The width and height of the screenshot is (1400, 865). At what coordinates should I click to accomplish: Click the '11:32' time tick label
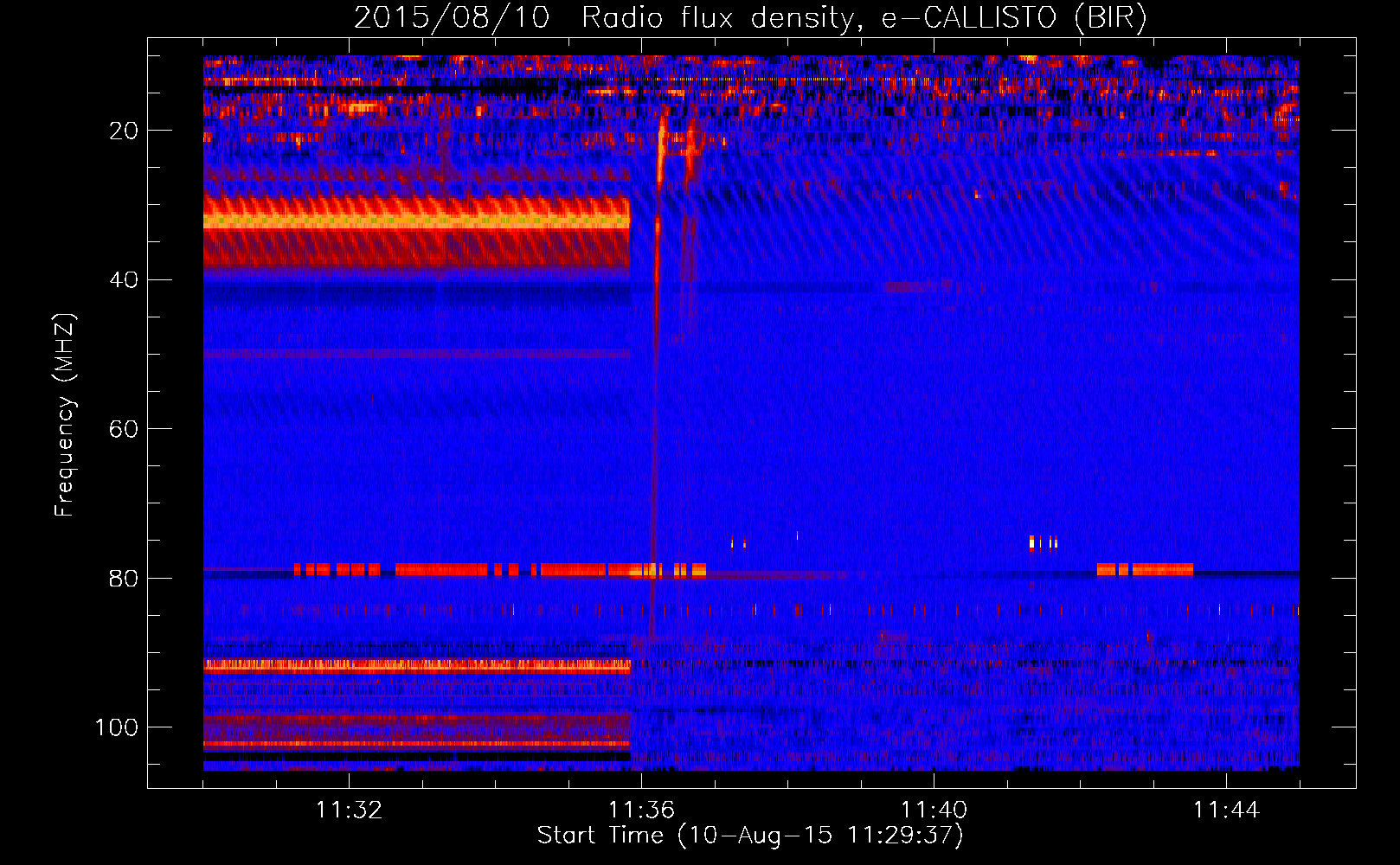coord(350,811)
